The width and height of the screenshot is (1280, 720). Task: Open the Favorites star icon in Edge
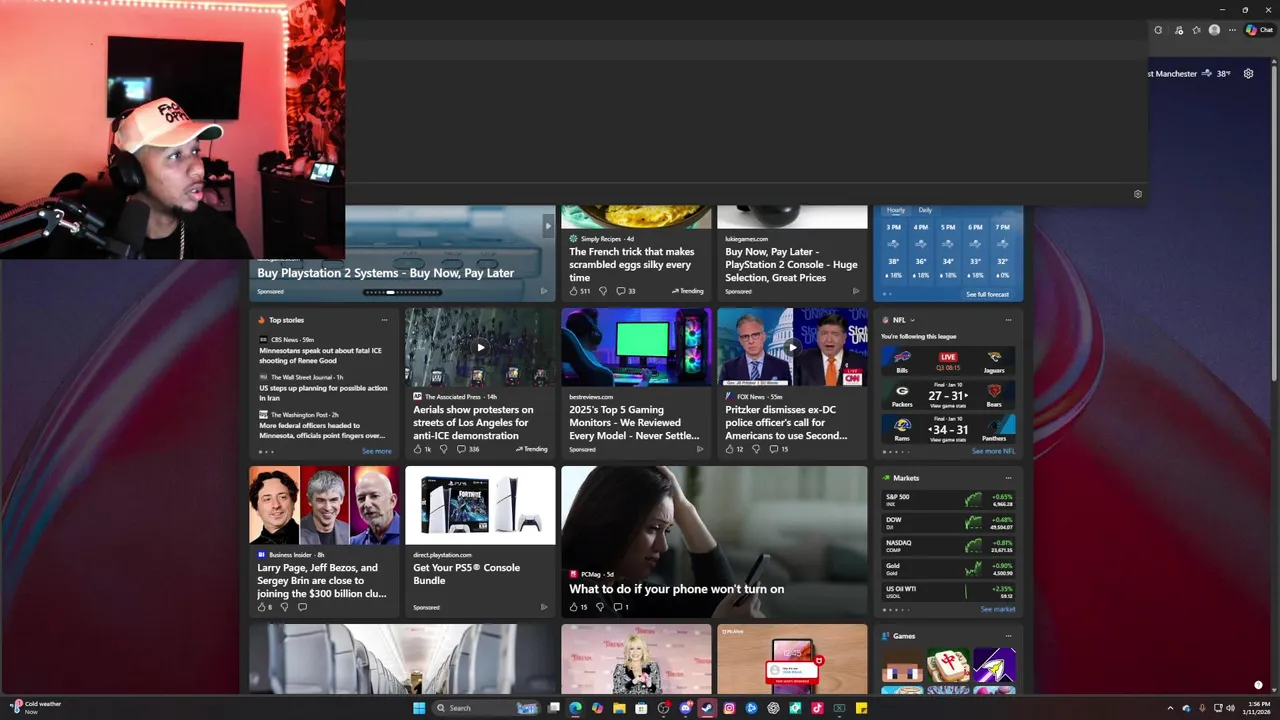click(x=1196, y=30)
